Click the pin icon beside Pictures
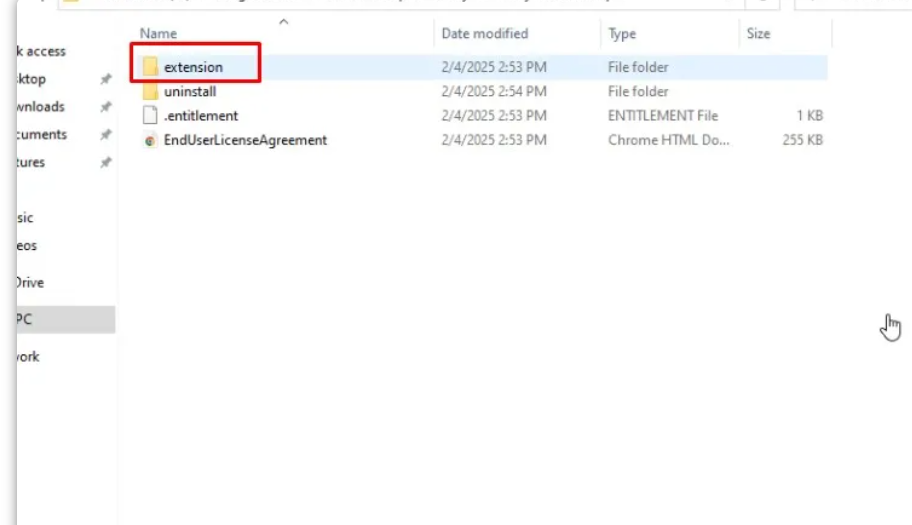This screenshot has width=912, height=525. click(106, 163)
